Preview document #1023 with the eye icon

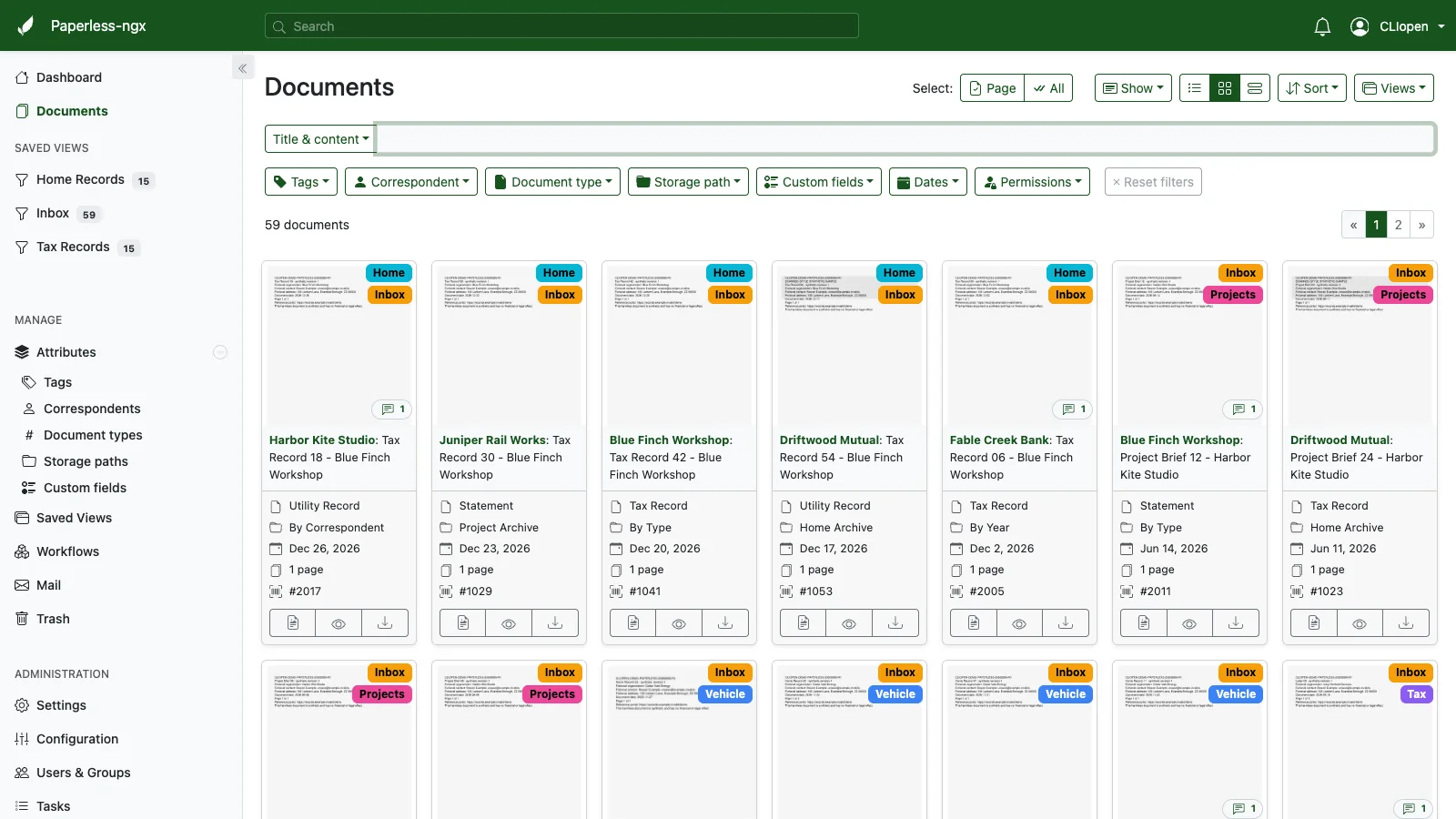point(1360,623)
